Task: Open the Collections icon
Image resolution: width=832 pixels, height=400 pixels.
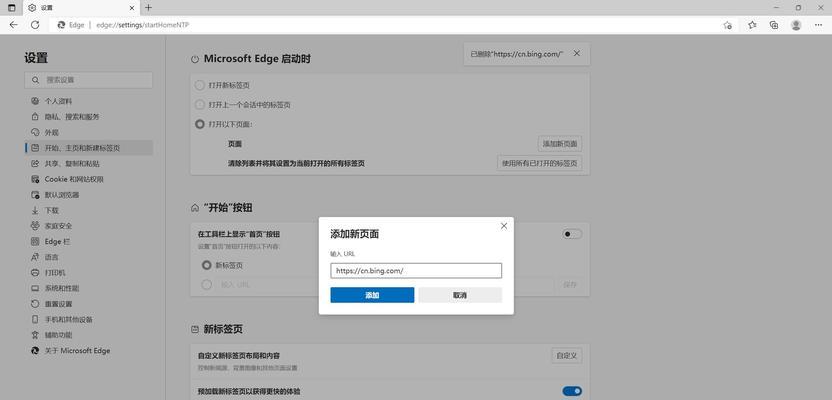Action: coord(774,25)
